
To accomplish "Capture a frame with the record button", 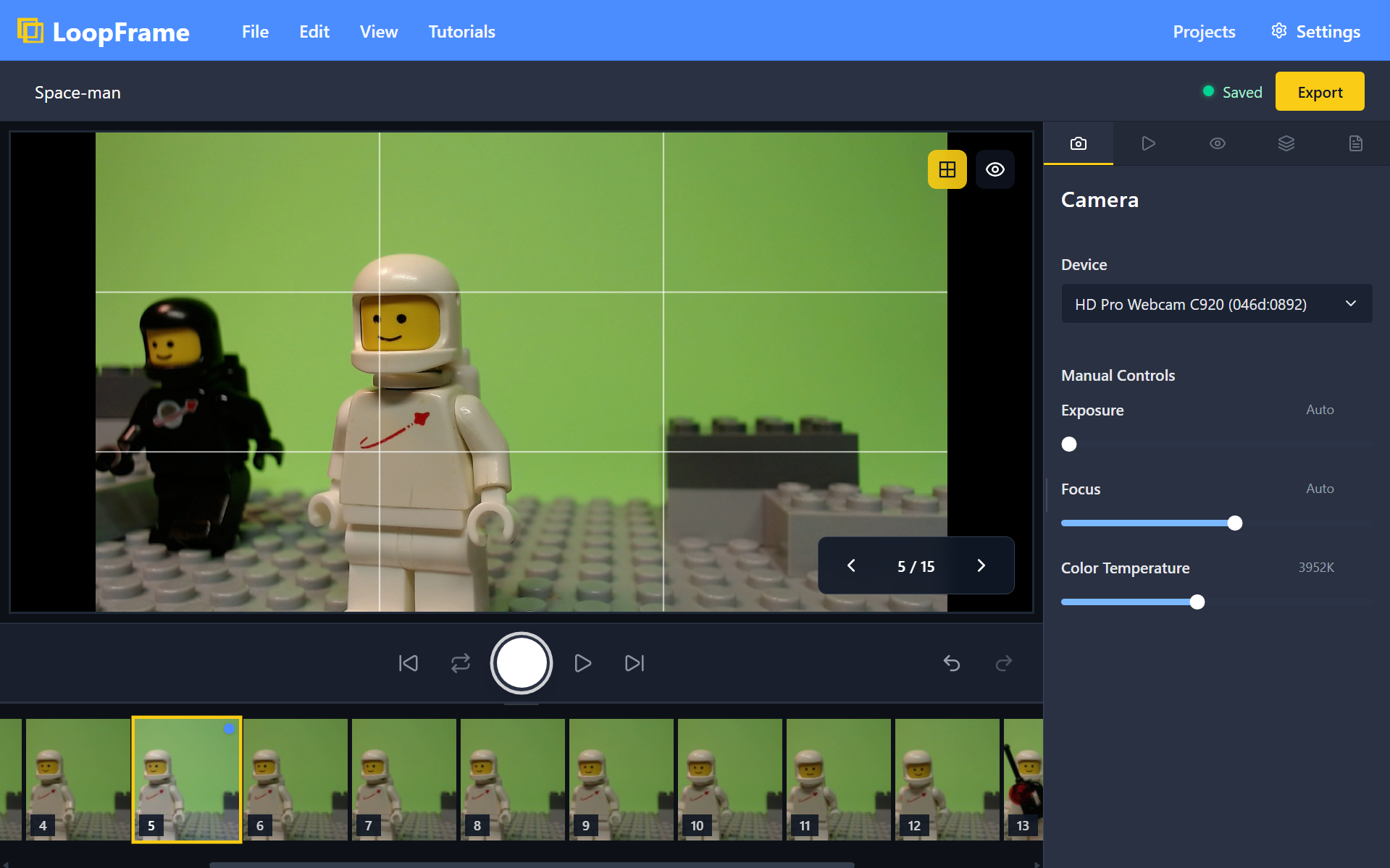I will tap(521, 662).
